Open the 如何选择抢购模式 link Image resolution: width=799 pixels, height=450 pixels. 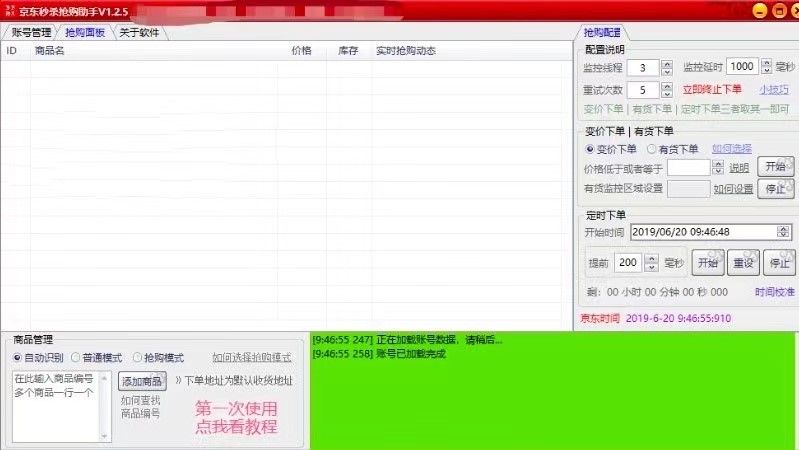[x=252, y=358]
